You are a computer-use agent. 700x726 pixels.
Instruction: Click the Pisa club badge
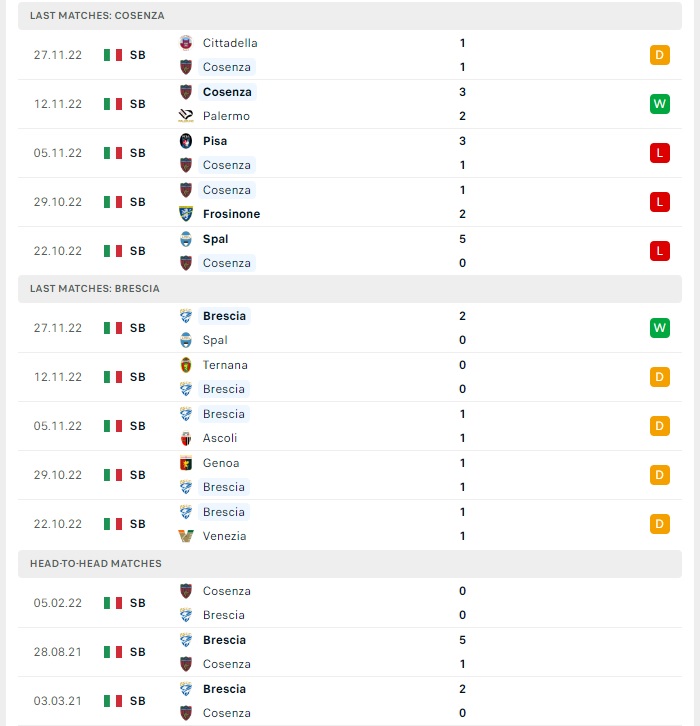click(186, 141)
